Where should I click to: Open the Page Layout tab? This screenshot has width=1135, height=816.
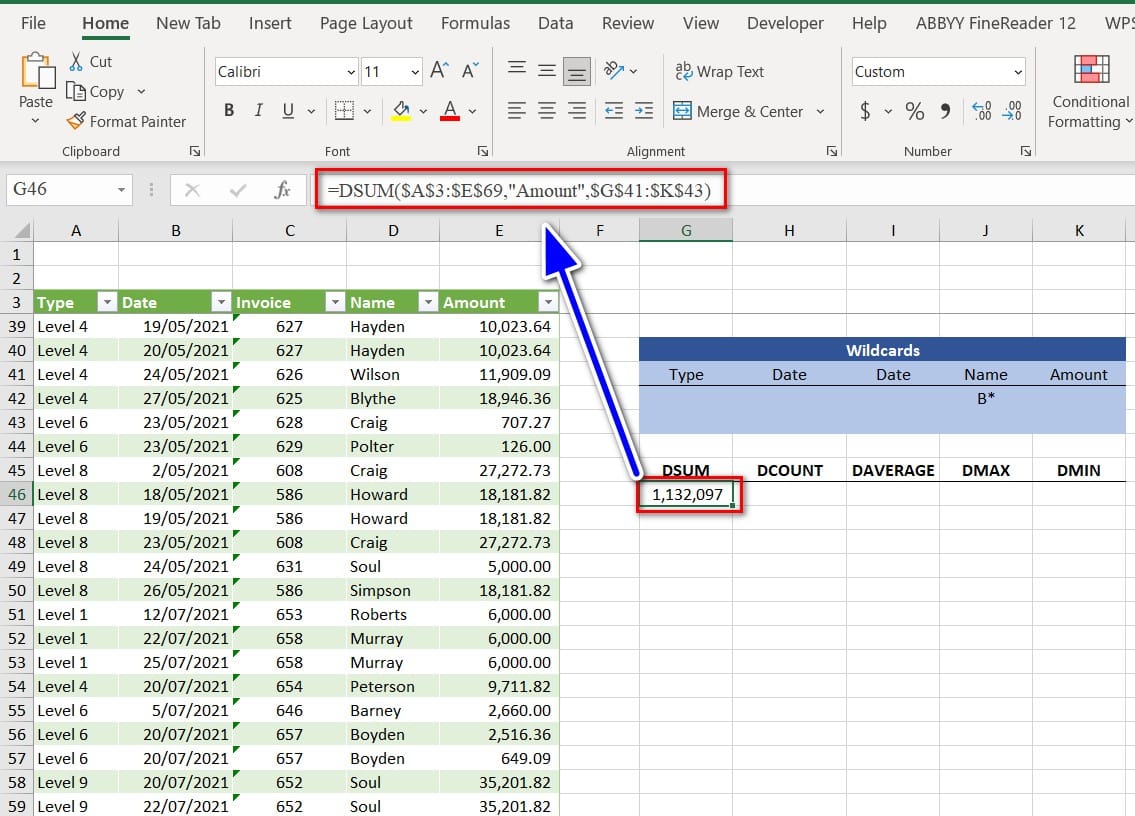pos(365,23)
